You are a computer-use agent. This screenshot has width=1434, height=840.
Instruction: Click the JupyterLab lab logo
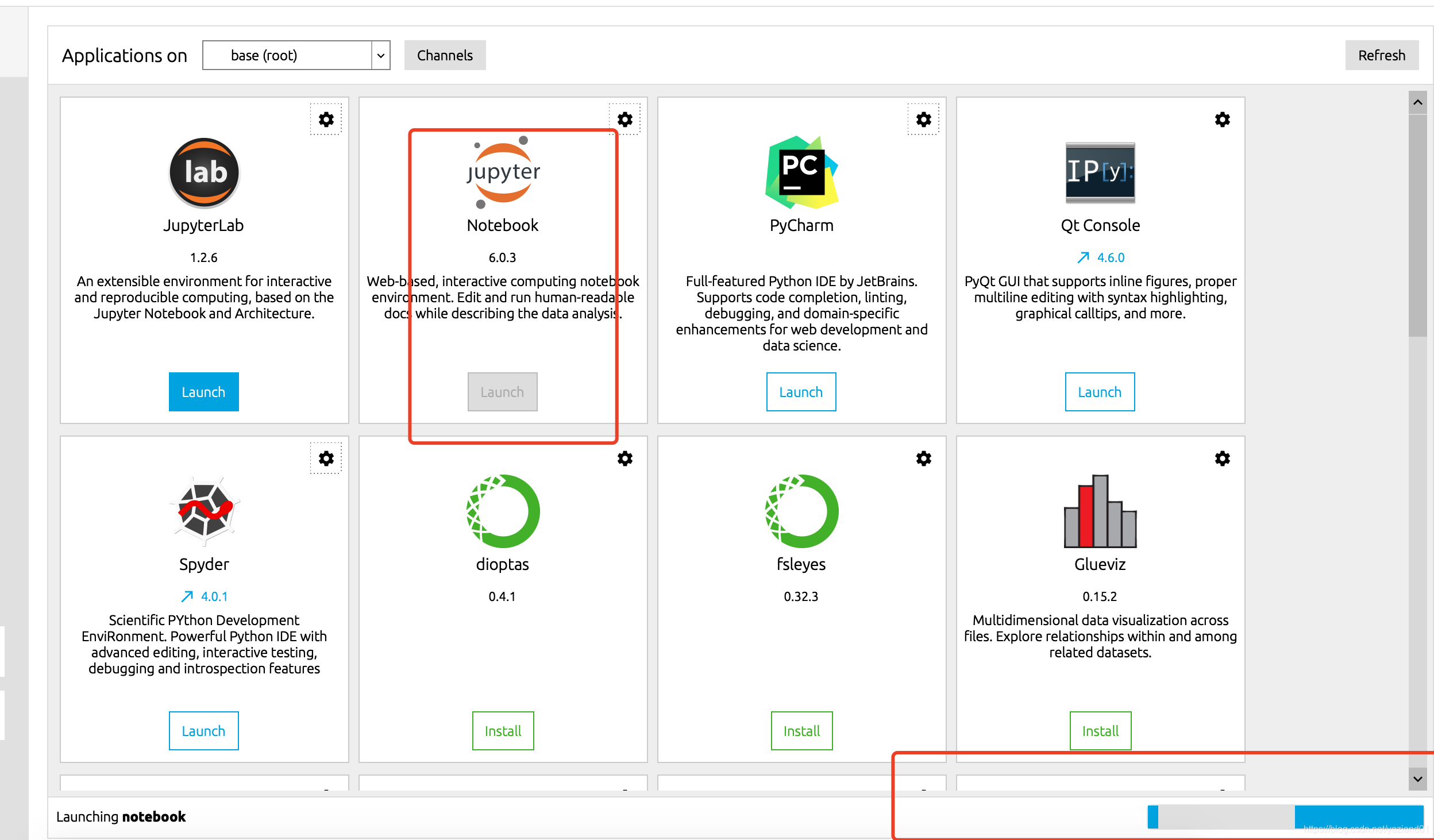coord(204,172)
